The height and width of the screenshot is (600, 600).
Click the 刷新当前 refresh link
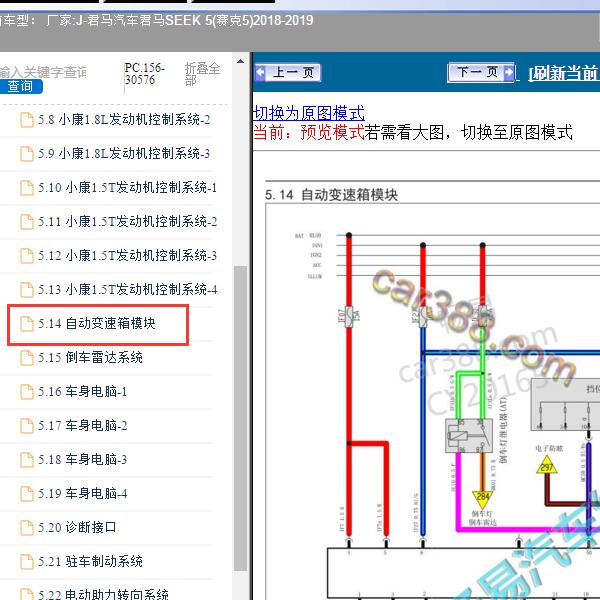coord(564,73)
